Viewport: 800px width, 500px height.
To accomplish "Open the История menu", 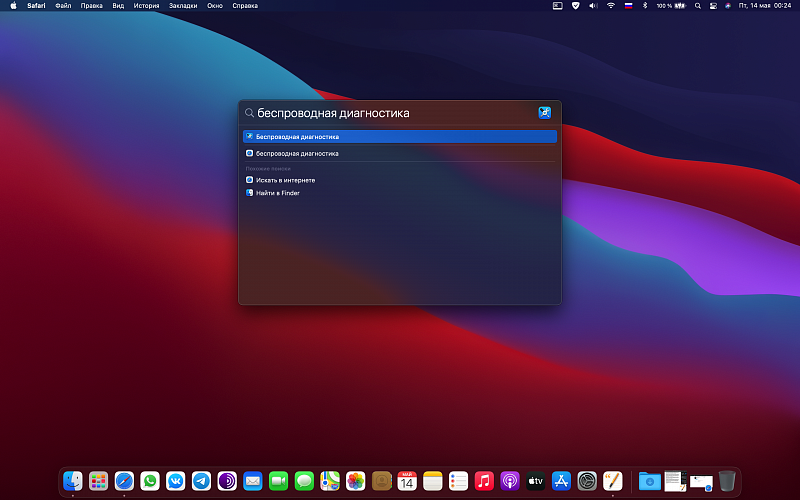I will (146, 6).
